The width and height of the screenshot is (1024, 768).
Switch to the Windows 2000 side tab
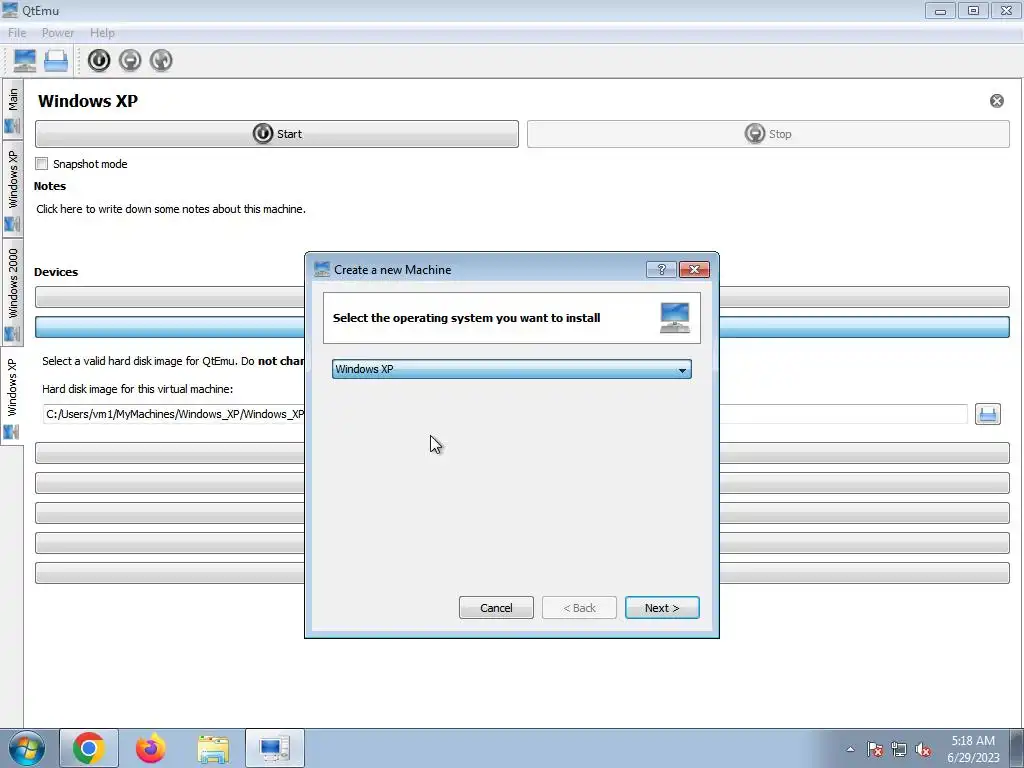coord(12,294)
